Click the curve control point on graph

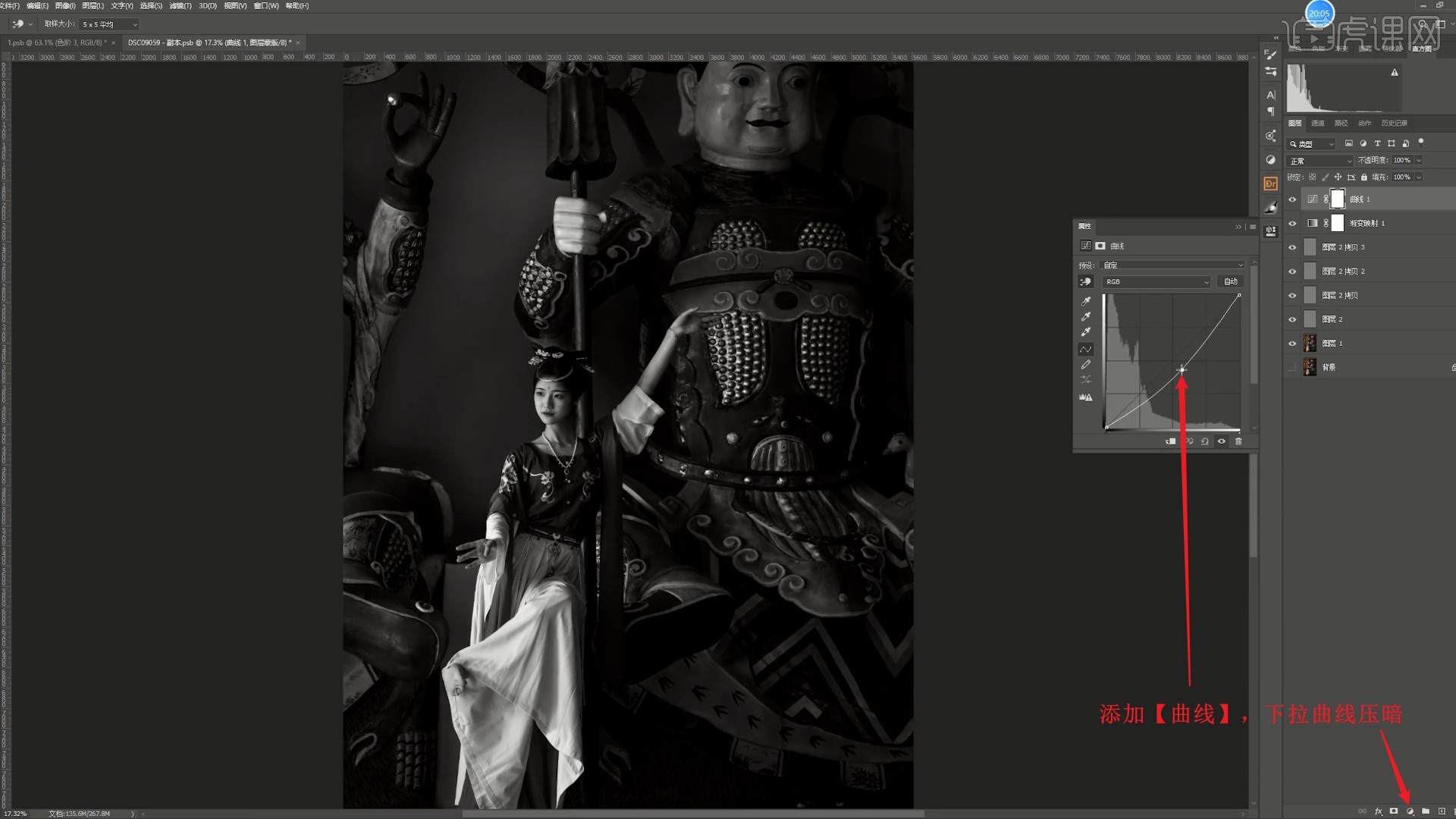coord(1181,370)
